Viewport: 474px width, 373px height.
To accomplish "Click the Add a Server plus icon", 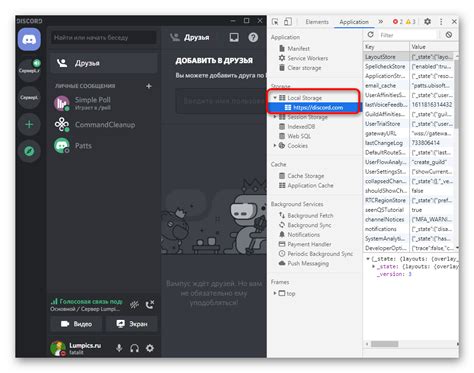I will 29,125.
